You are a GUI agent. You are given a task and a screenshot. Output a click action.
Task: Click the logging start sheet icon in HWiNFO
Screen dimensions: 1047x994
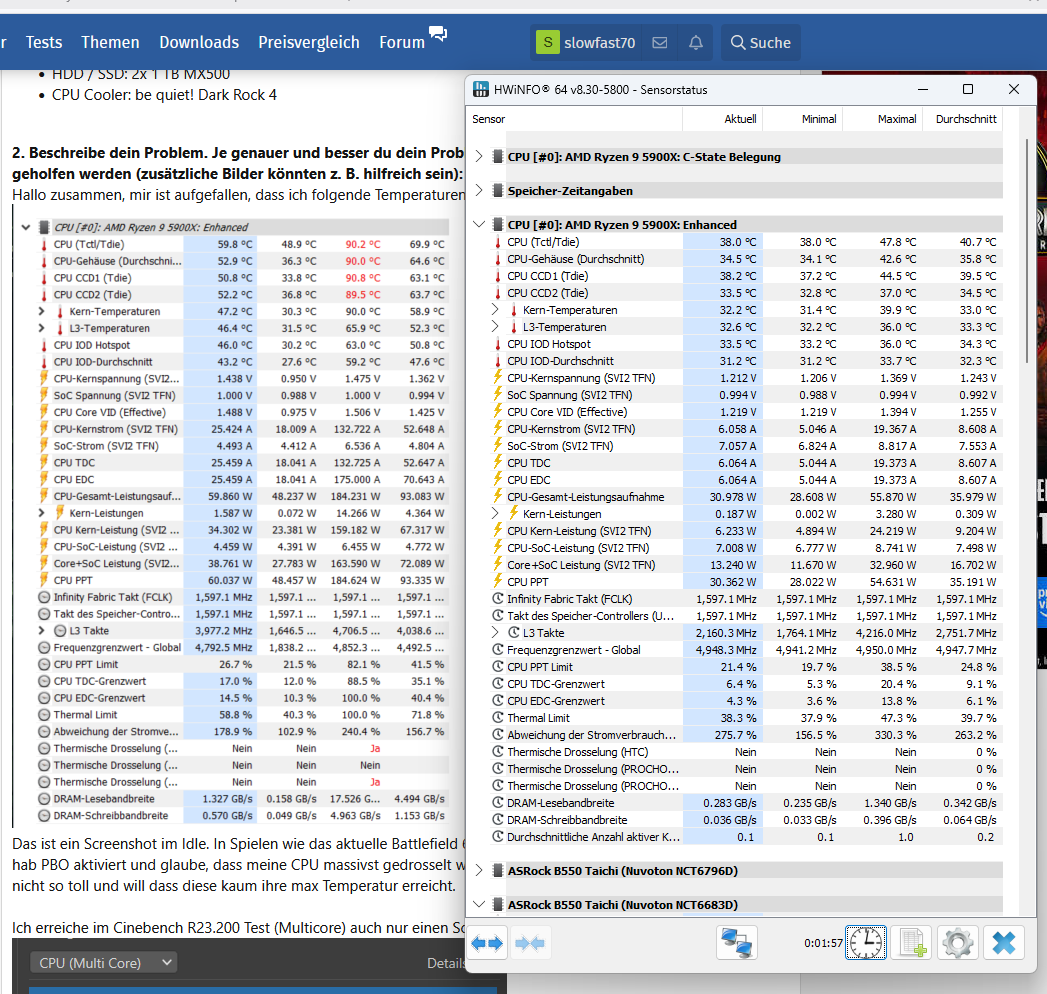click(911, 943)
